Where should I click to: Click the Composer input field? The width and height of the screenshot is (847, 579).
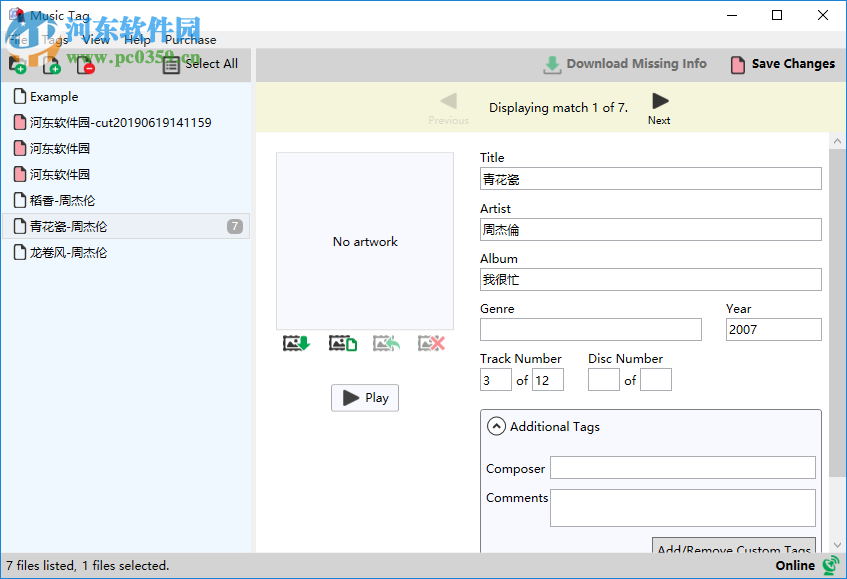click(x=683, y=468)
